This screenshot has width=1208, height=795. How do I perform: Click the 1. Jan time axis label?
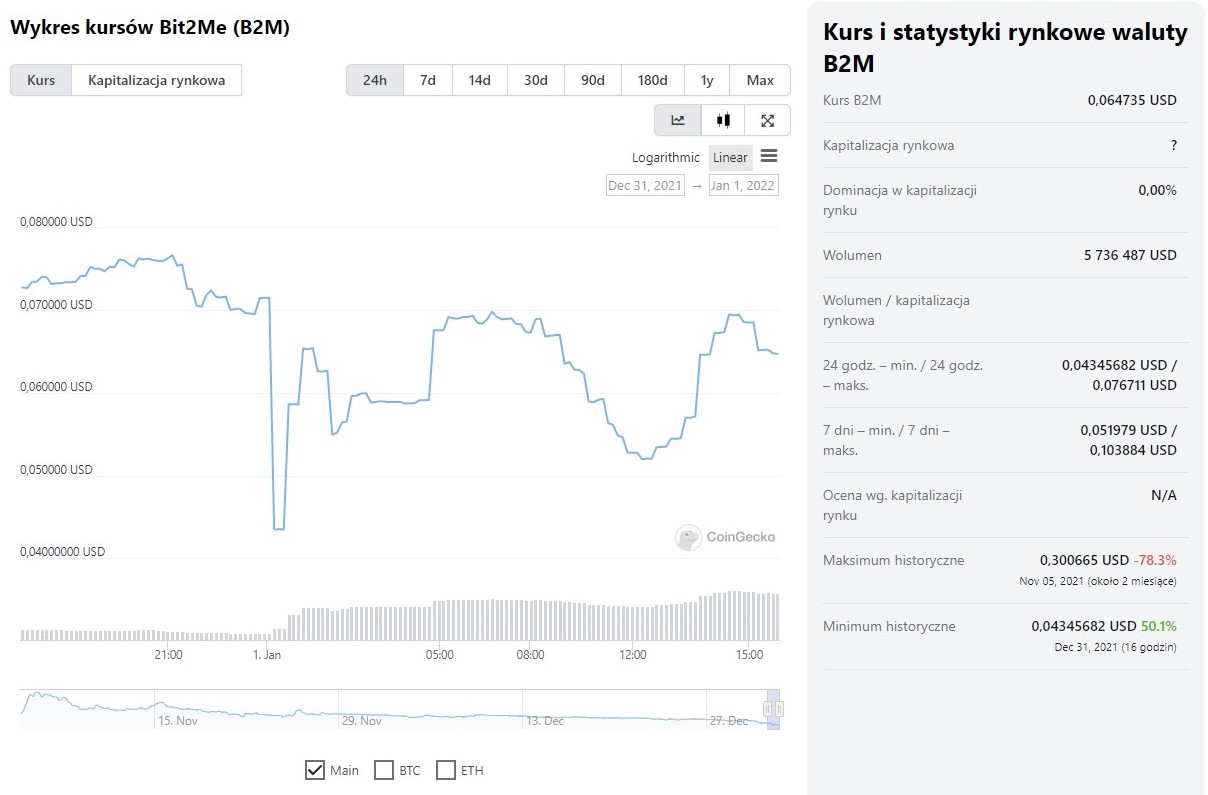(x=267, y=655)
